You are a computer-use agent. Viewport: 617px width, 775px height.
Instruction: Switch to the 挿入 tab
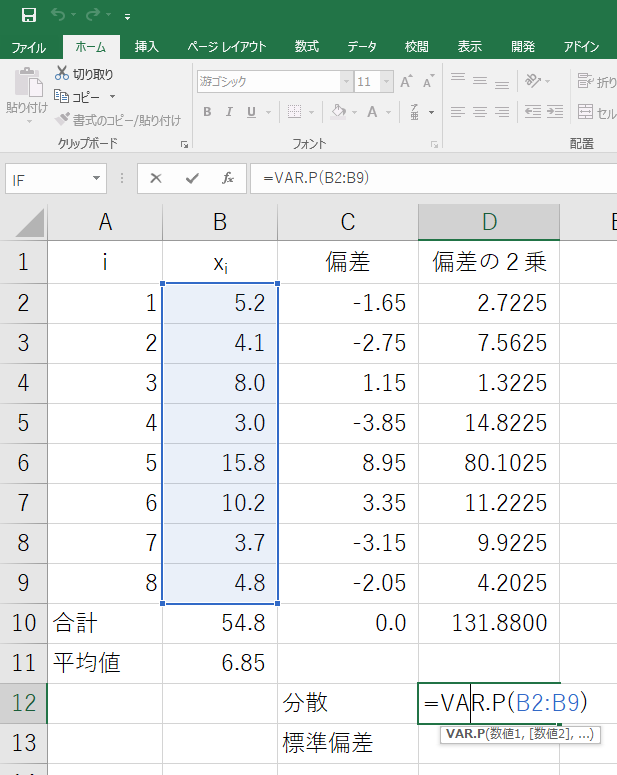(x=147, y=46)
